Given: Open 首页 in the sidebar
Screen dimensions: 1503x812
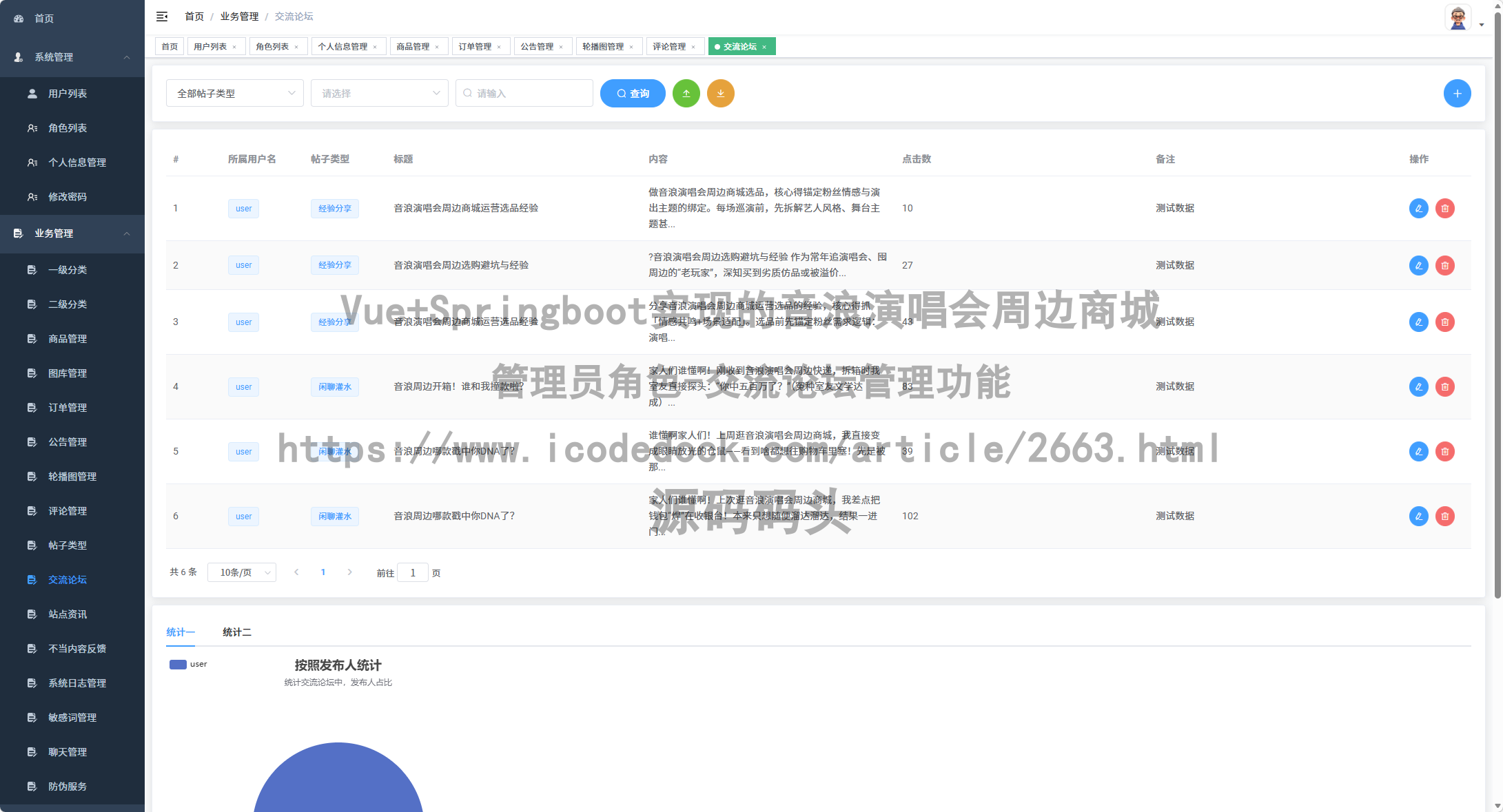Looking at the screenshot, I should (x=72, y=19).
